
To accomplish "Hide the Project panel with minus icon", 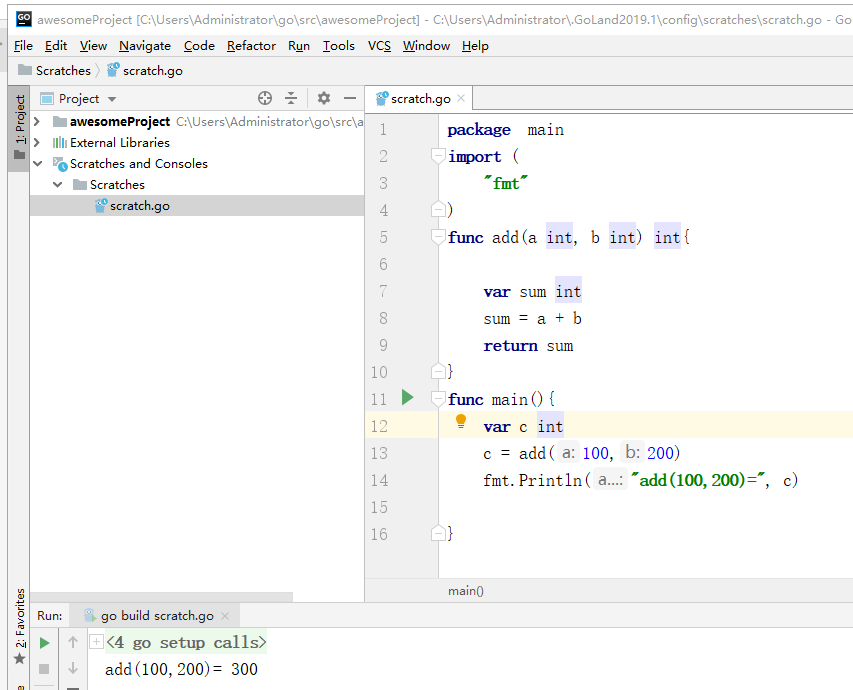I will tap(350, 98).
